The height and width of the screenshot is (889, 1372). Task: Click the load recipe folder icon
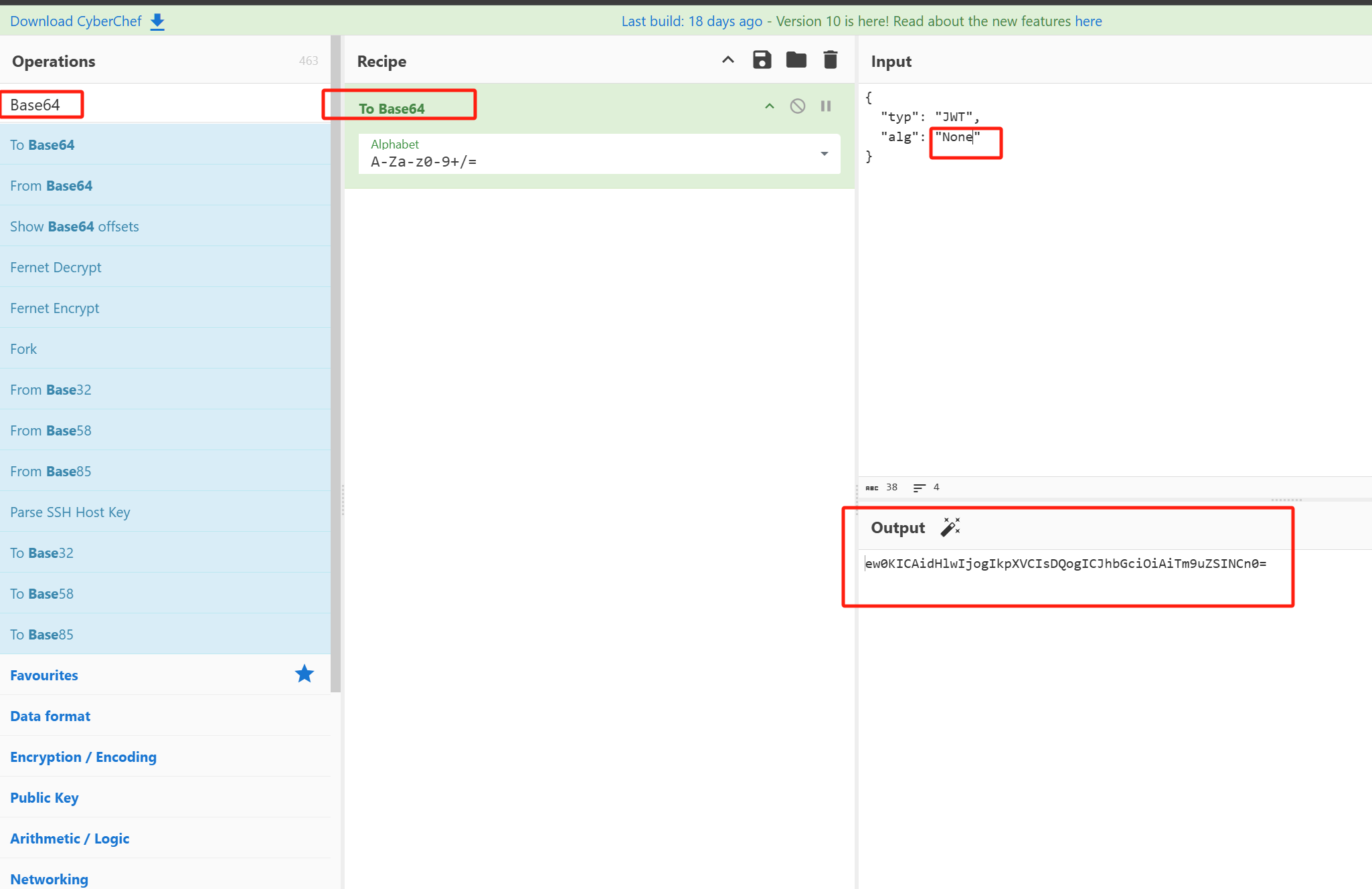[796, 60]
